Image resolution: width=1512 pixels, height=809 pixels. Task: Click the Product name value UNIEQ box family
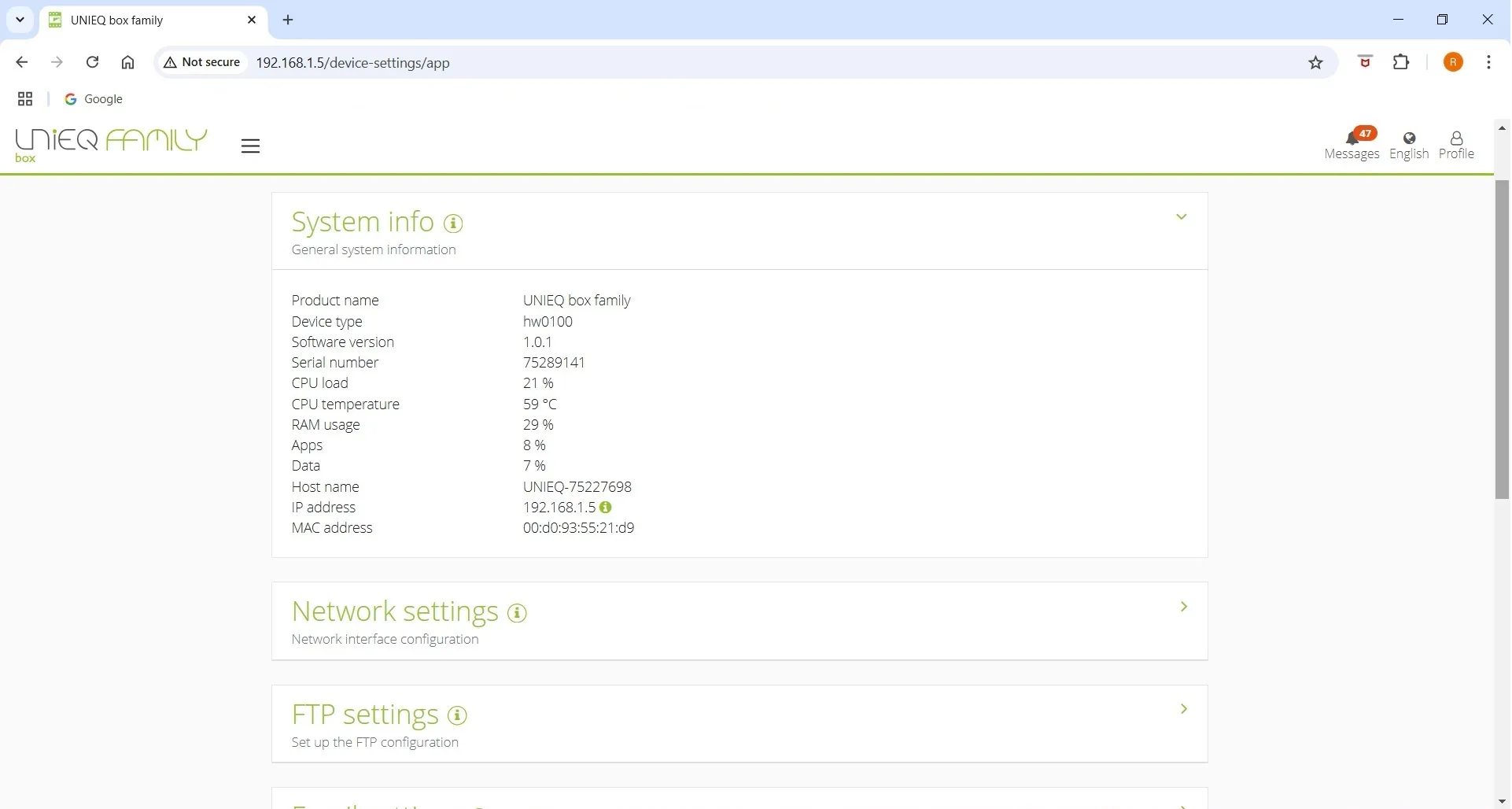[x=577, y=301]
